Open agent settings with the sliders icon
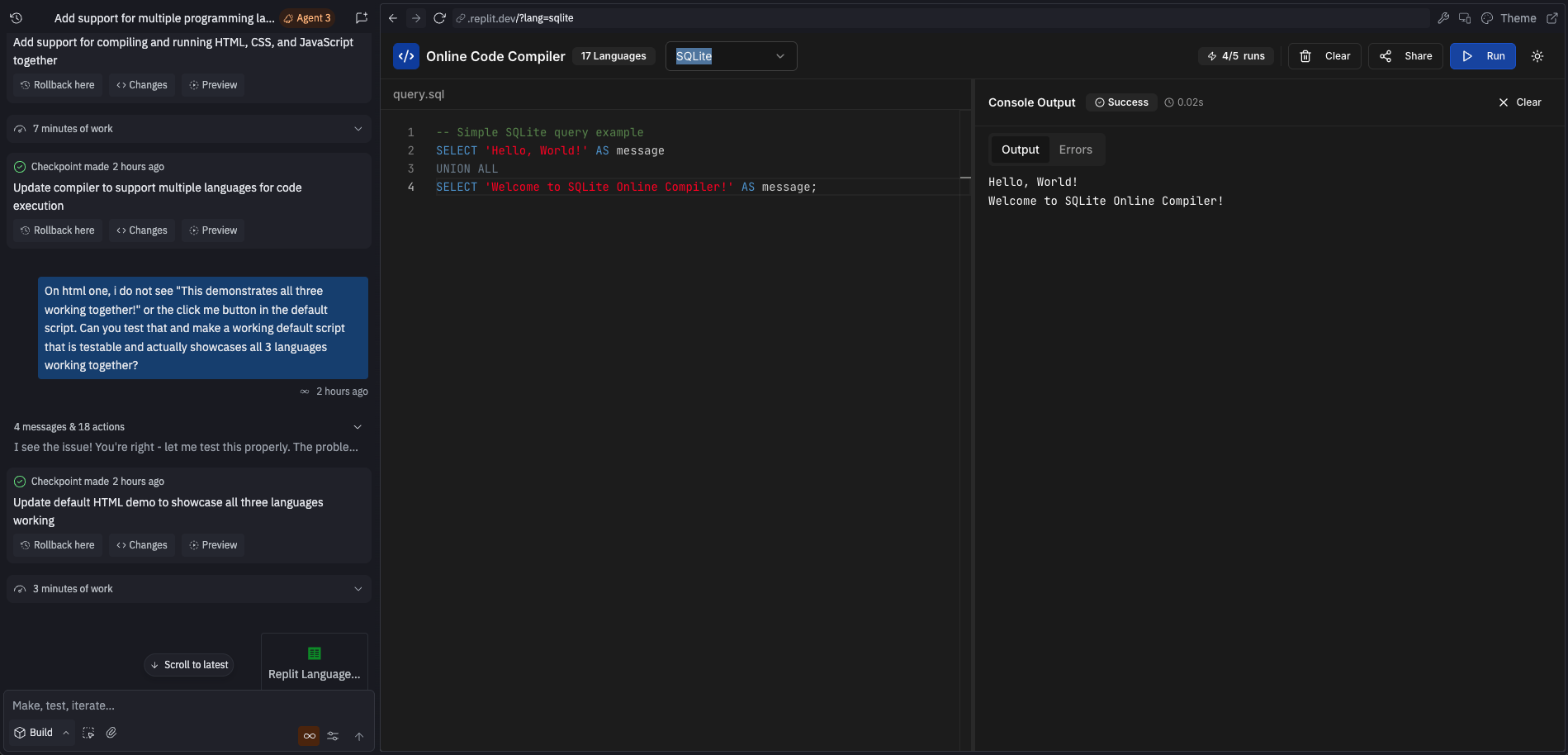The height and width of the screenshot is (755, 1568). pos(333,735)
